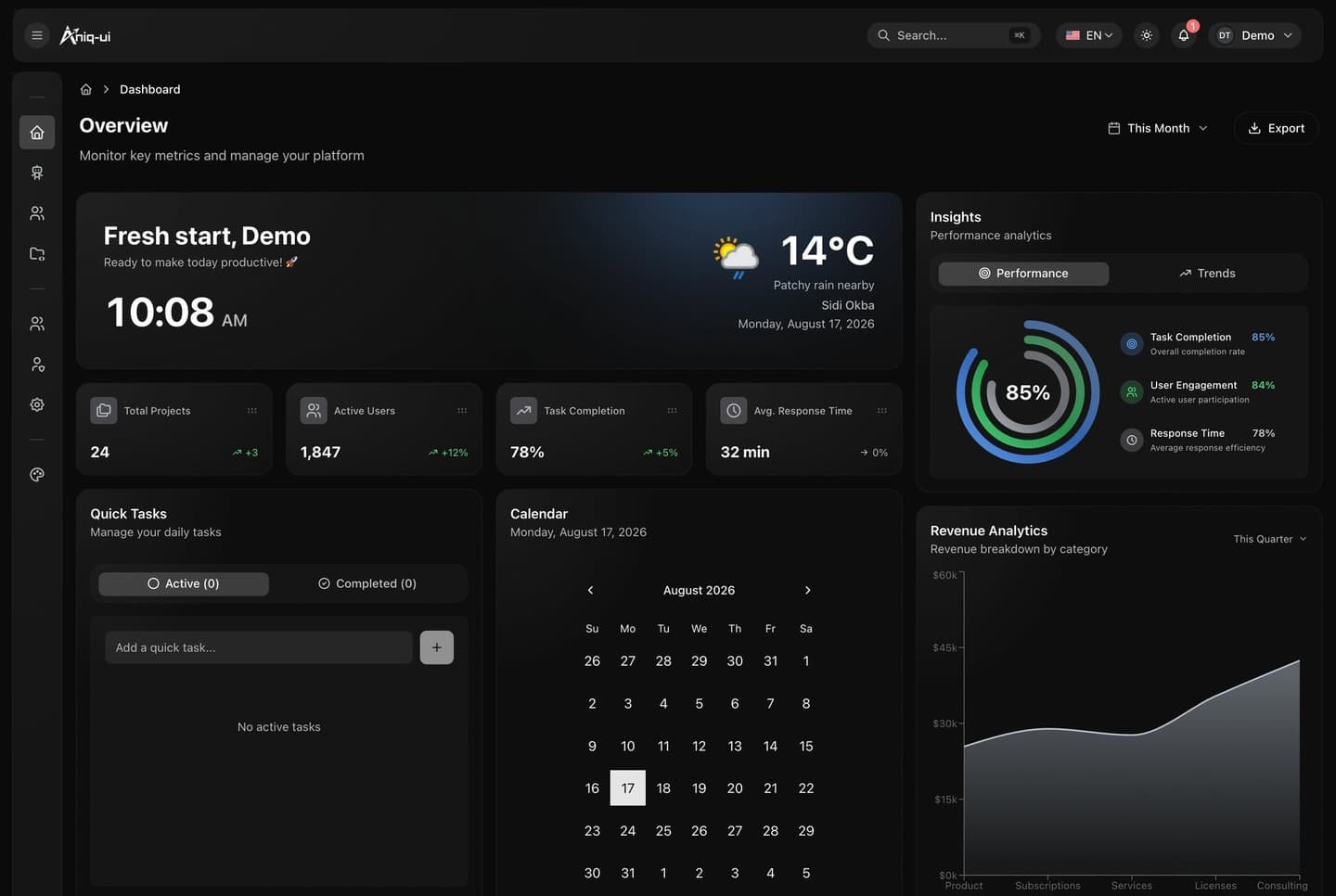
Task: Go to the home icon in the sidebar
Action: (x=37, y=133)
